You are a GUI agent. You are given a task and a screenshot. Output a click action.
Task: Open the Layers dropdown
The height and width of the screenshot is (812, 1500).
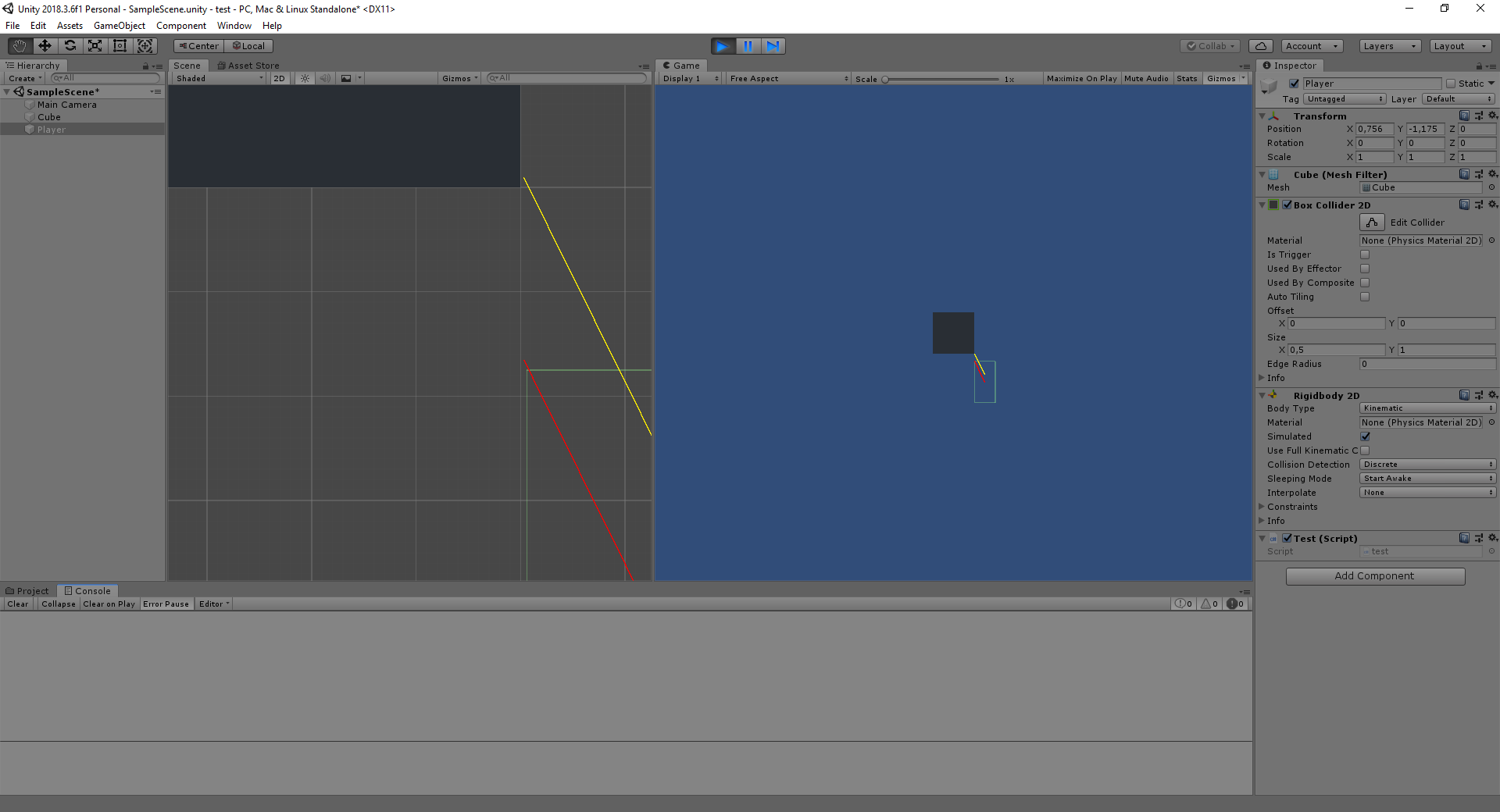[x=1389, y=46]
